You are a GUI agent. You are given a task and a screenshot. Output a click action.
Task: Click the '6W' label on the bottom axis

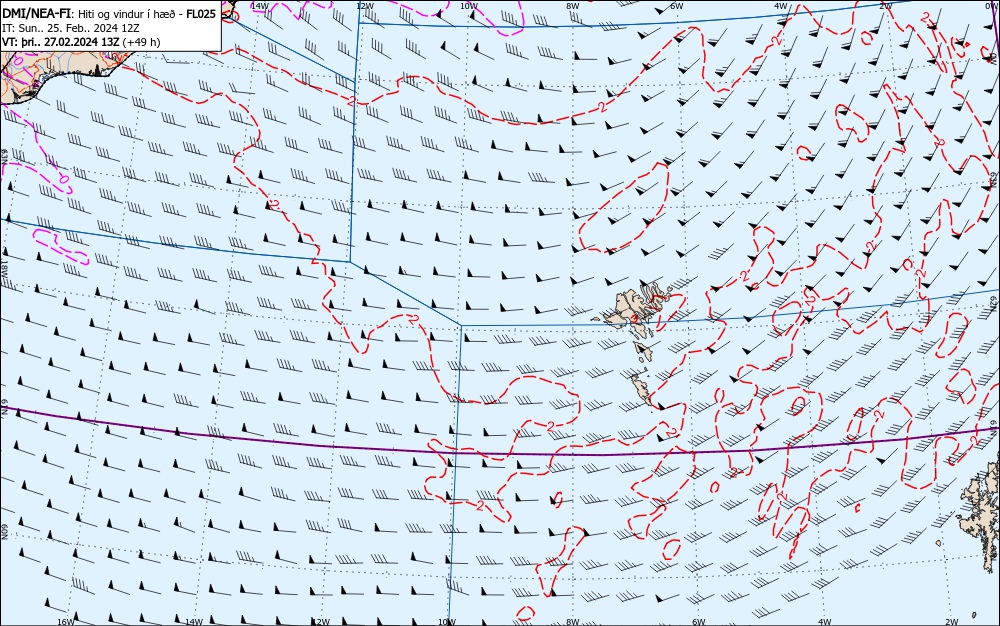click(x=698, y=622)
